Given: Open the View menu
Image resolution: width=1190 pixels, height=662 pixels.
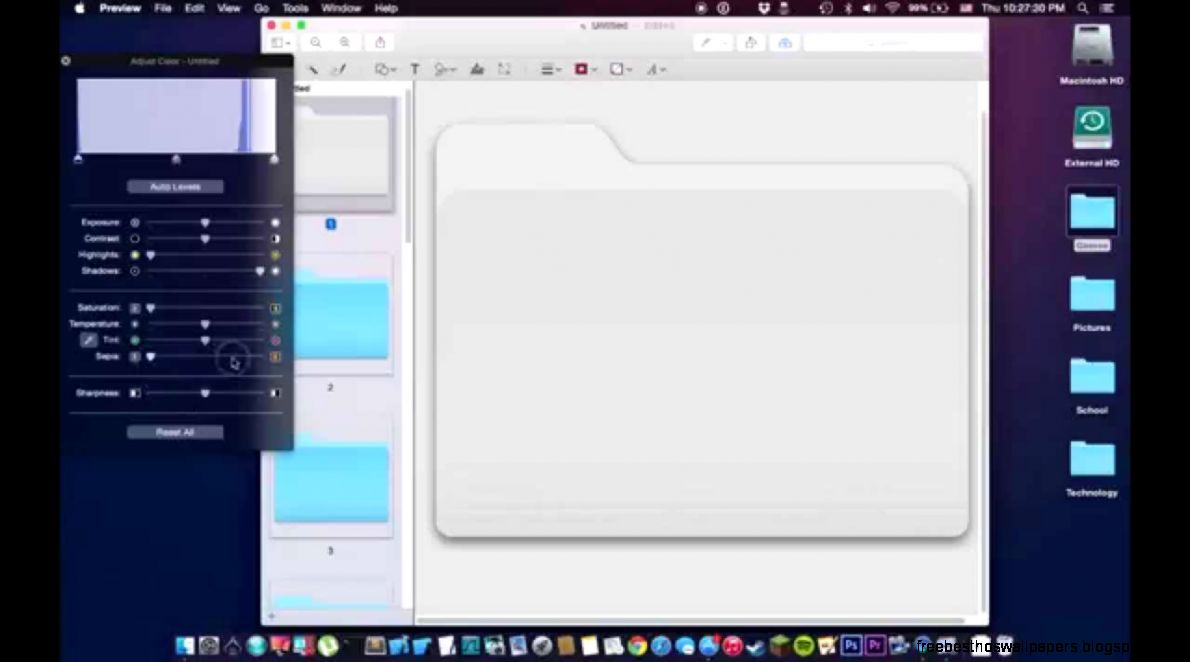Looking at the screenshot, I should [x=228, y=8].
